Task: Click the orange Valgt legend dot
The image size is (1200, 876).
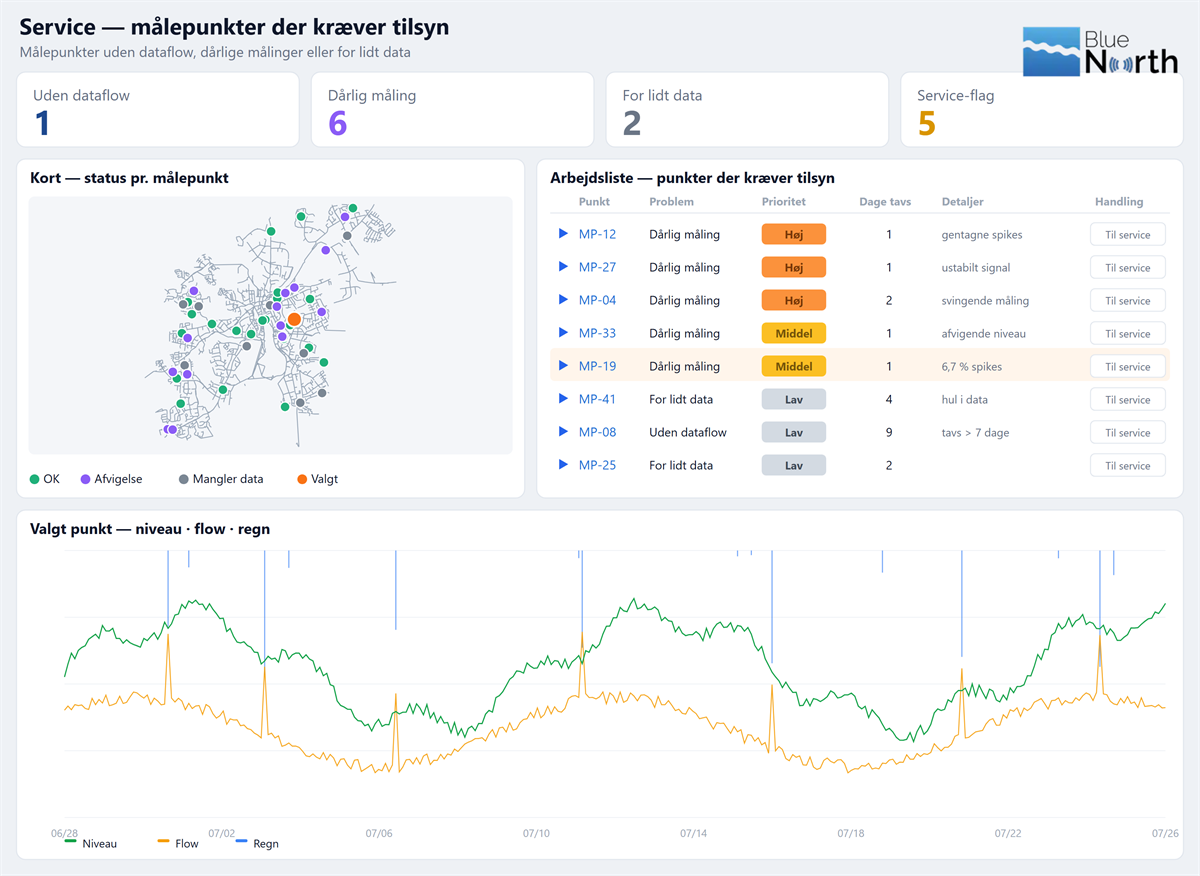Action: pyautogui.click(x=302, y=480)
